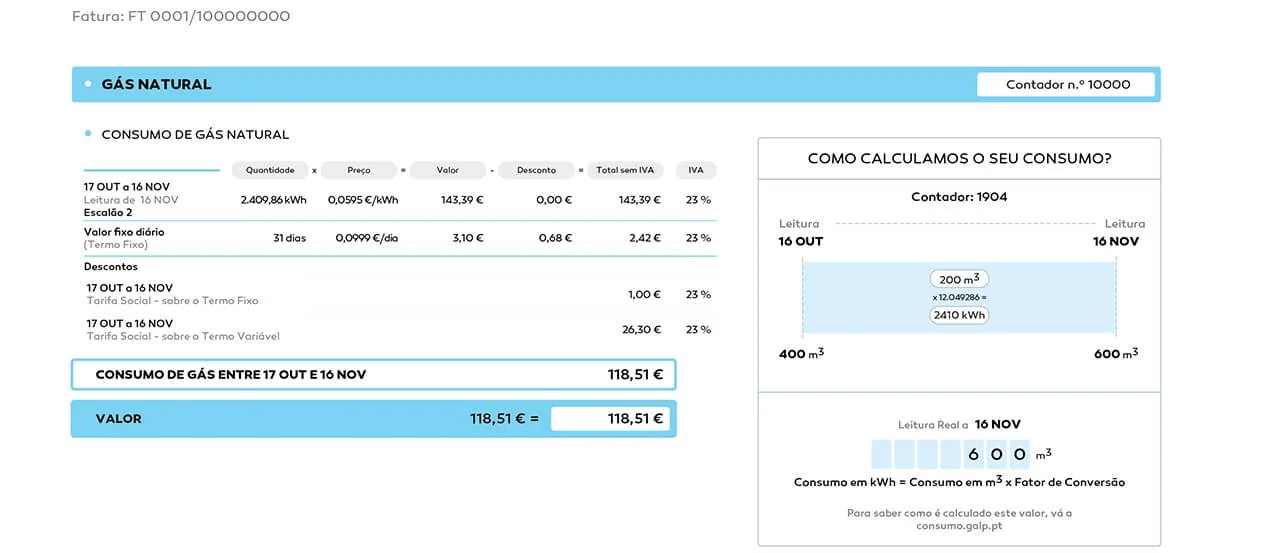Viewport: 1284px width, 553px height.
Task: Click the 0,00 € discount cell
Action: [x=554, y=200]
